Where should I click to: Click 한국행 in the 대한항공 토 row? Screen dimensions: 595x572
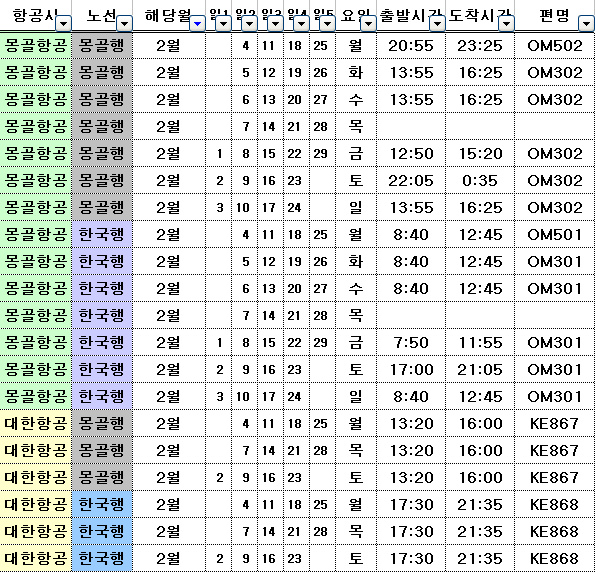pos(102,558)
